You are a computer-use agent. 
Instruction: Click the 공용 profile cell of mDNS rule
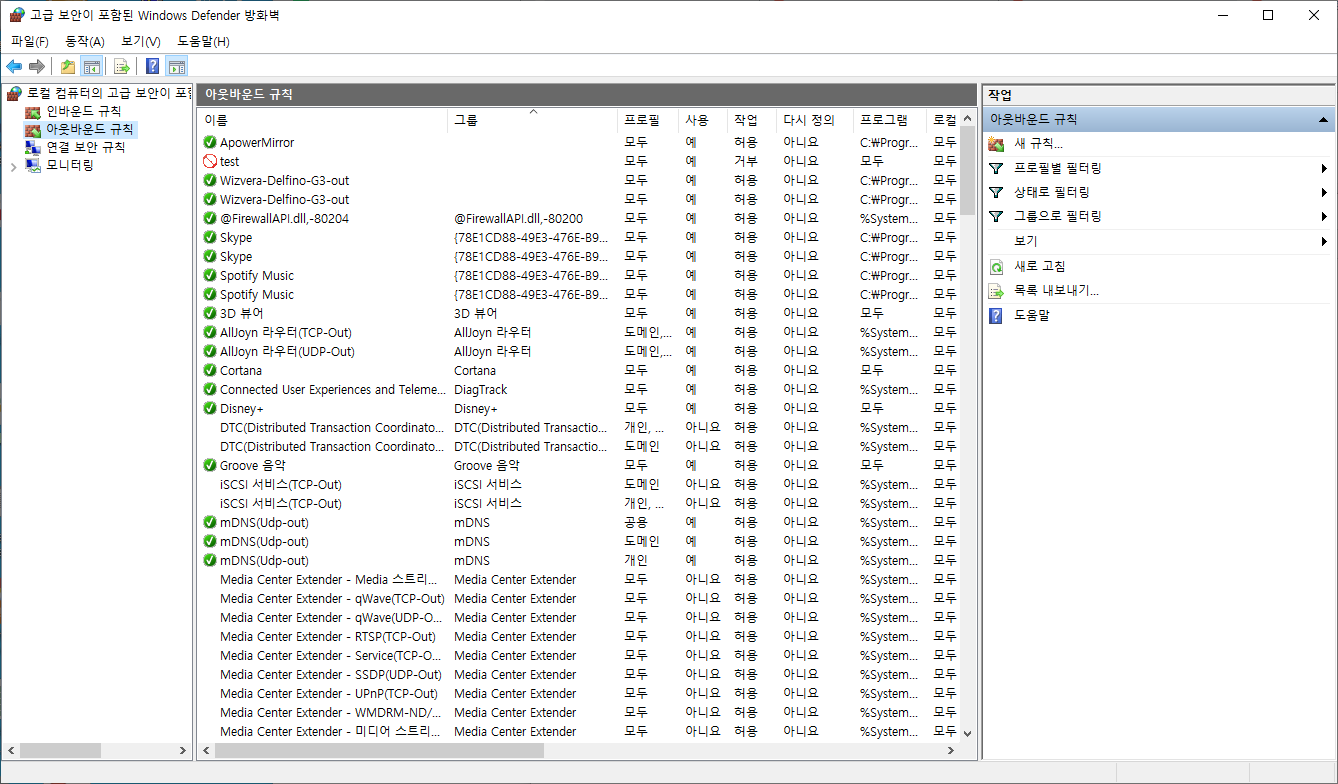[636, 522]
